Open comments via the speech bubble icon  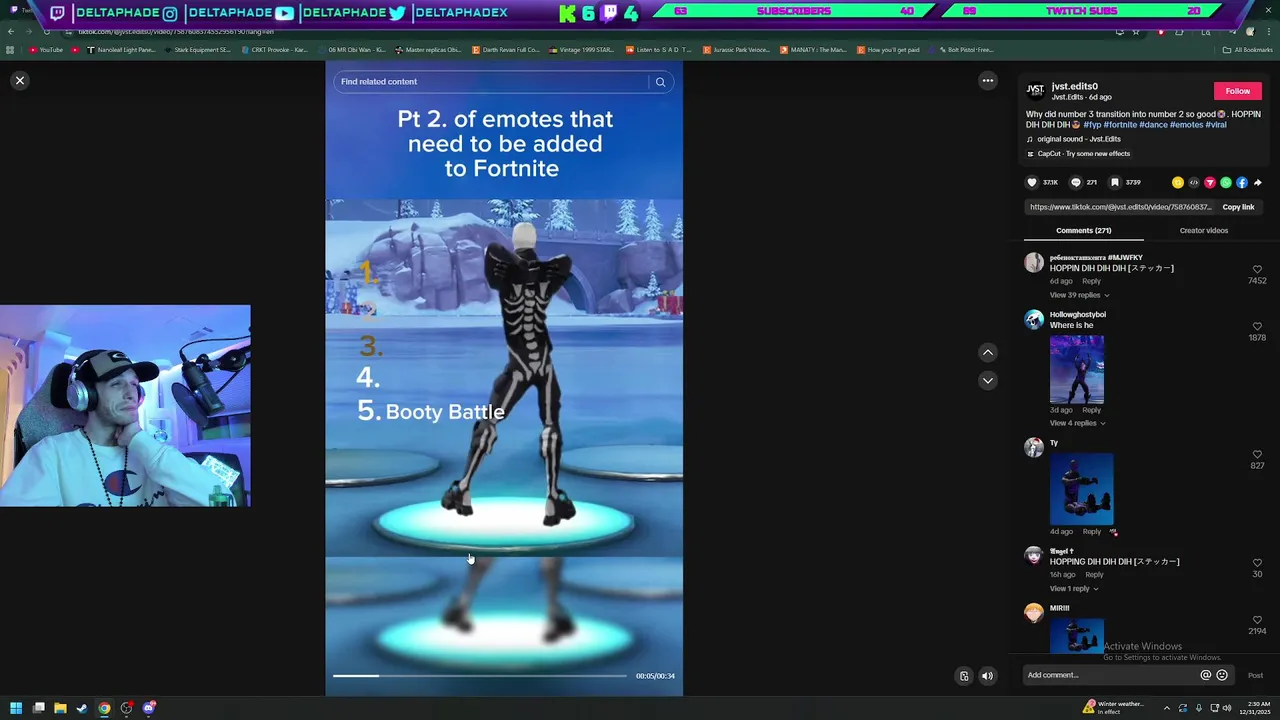(1075, 182)
